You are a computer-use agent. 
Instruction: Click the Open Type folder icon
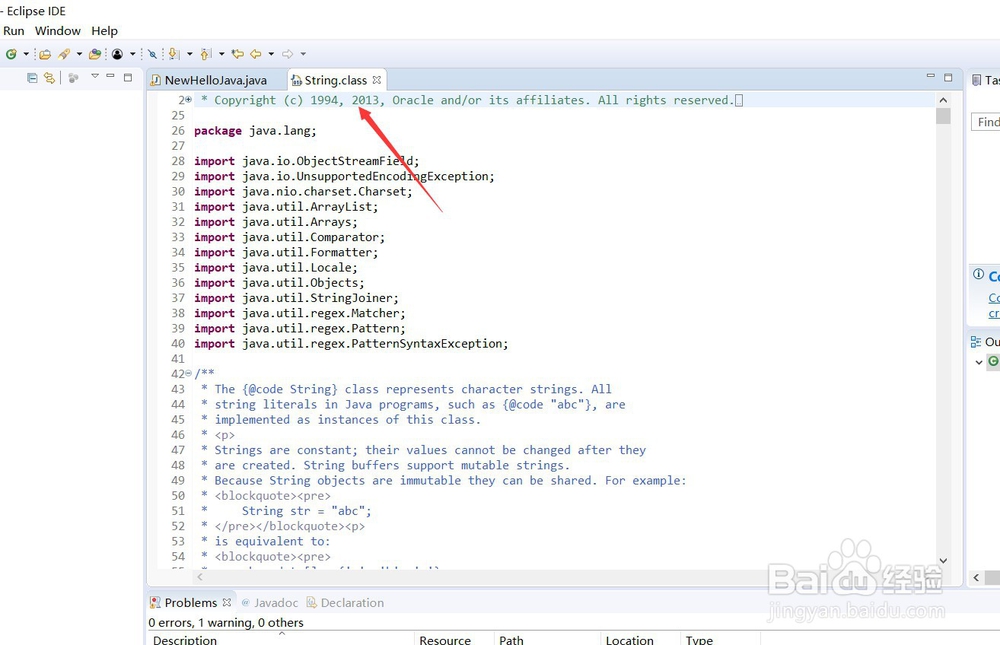[45, 54]
